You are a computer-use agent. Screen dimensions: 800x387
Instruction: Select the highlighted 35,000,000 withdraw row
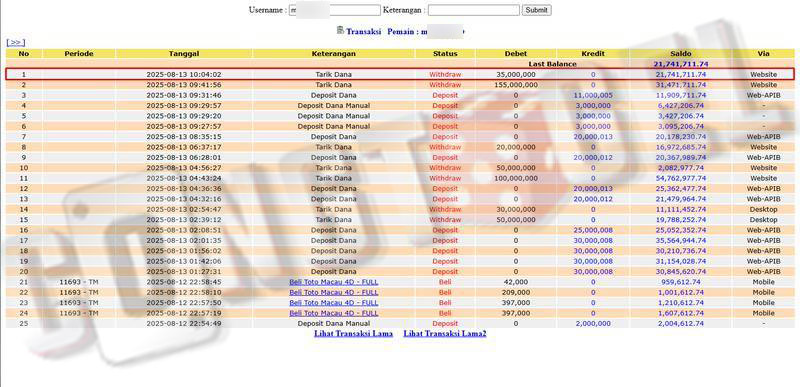(x=399, y=74)
